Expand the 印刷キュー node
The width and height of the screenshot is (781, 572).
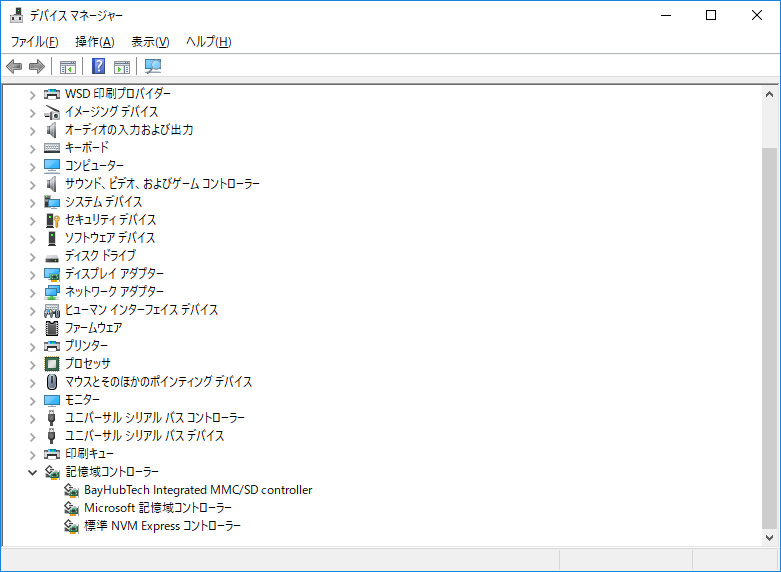(x=32, y=454)
